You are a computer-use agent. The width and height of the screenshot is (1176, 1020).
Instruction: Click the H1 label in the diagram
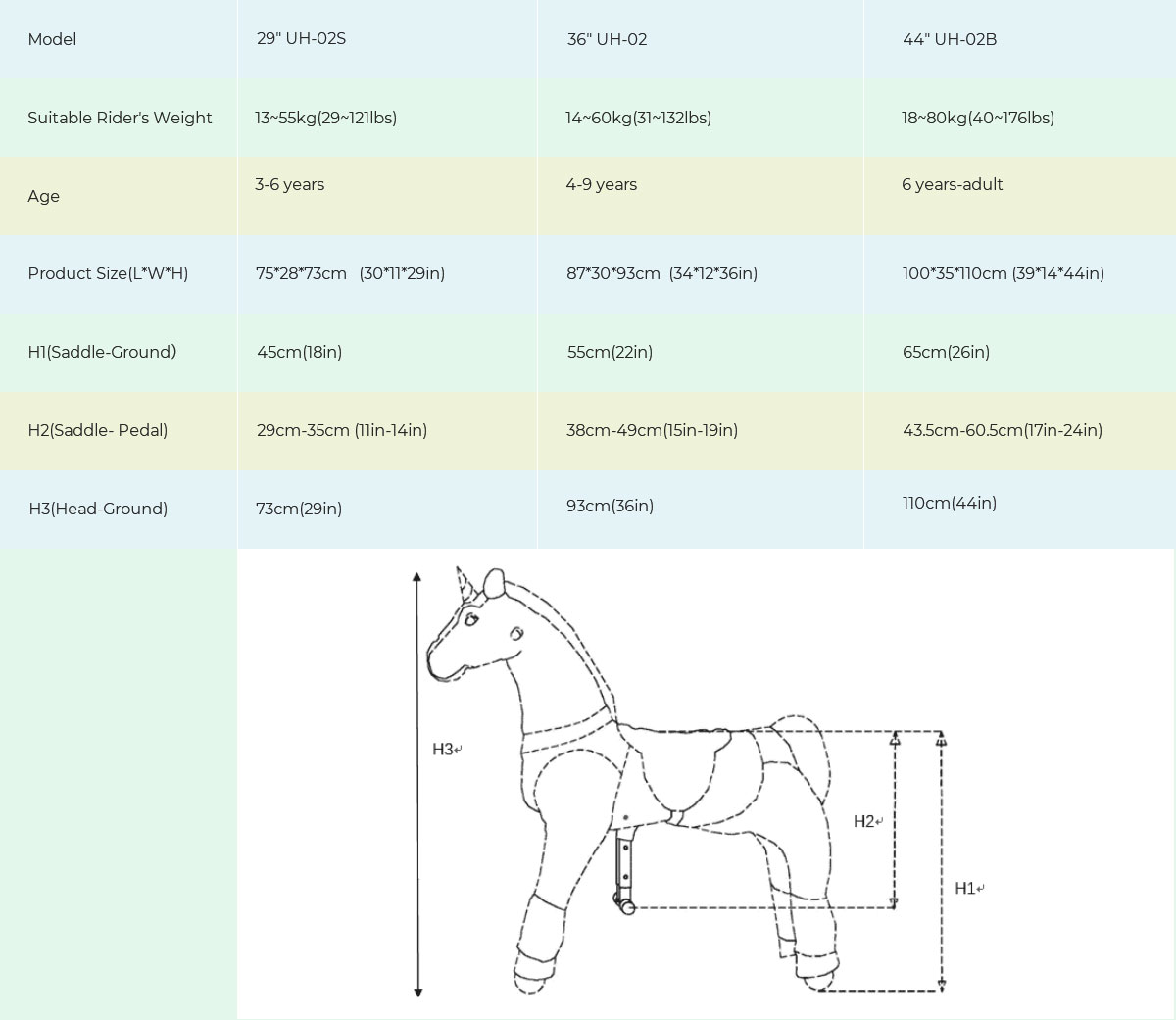tap(966, 889)
